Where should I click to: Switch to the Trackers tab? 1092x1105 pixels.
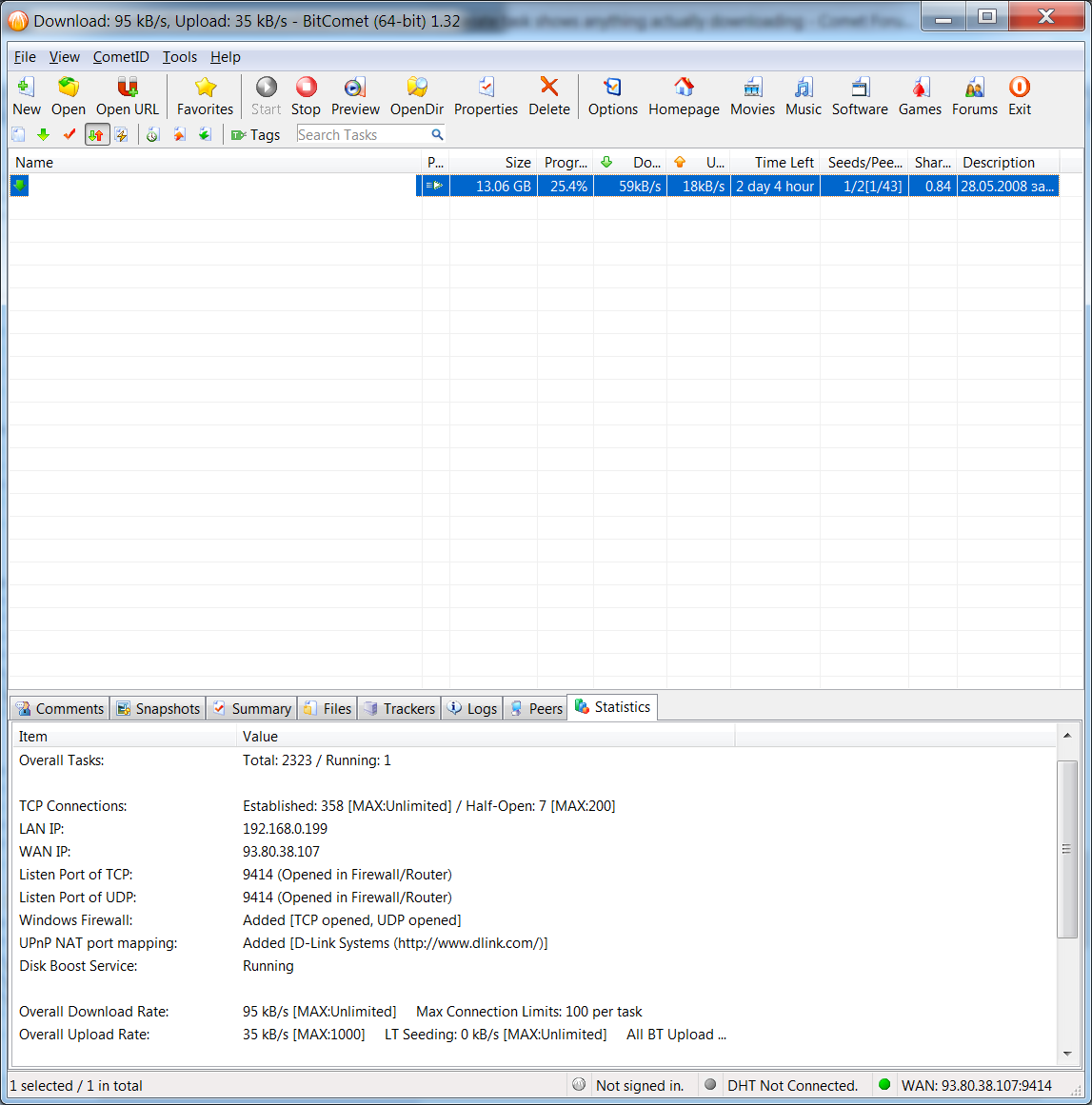click(400, 708)
